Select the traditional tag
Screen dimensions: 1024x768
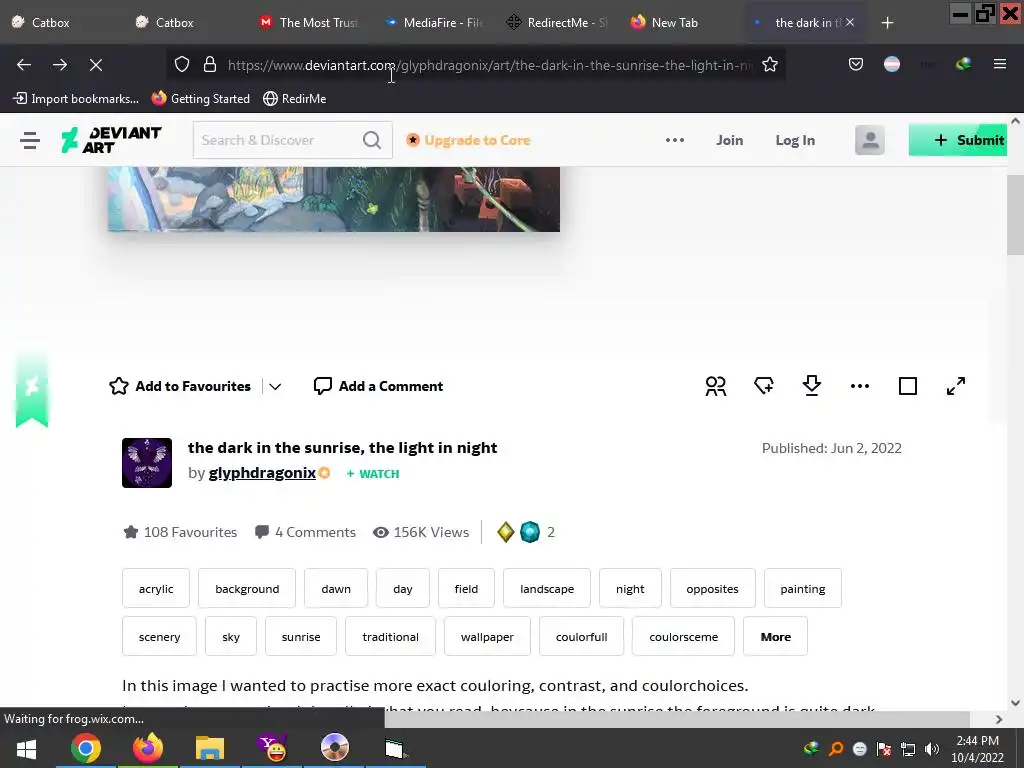(x=391, y=636)
